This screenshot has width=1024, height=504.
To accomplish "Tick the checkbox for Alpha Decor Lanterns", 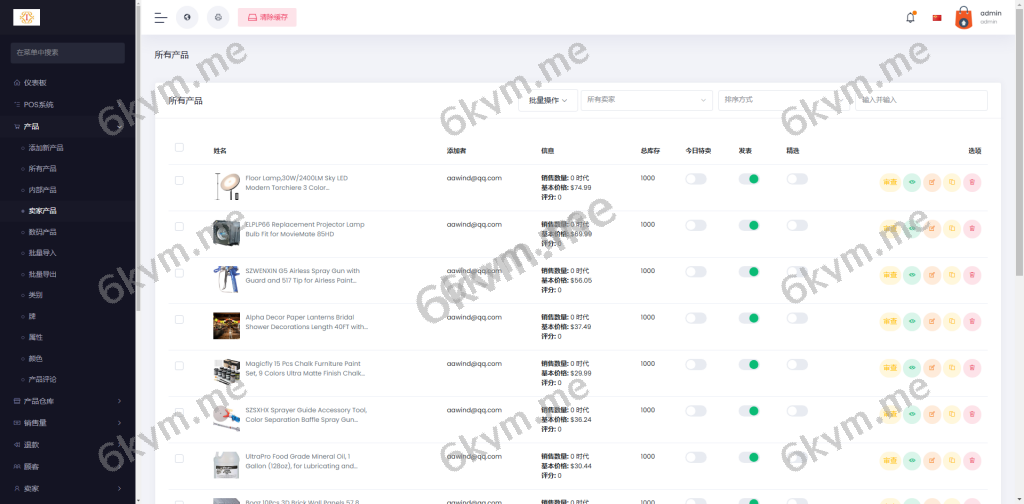I will tap(179, 319).
